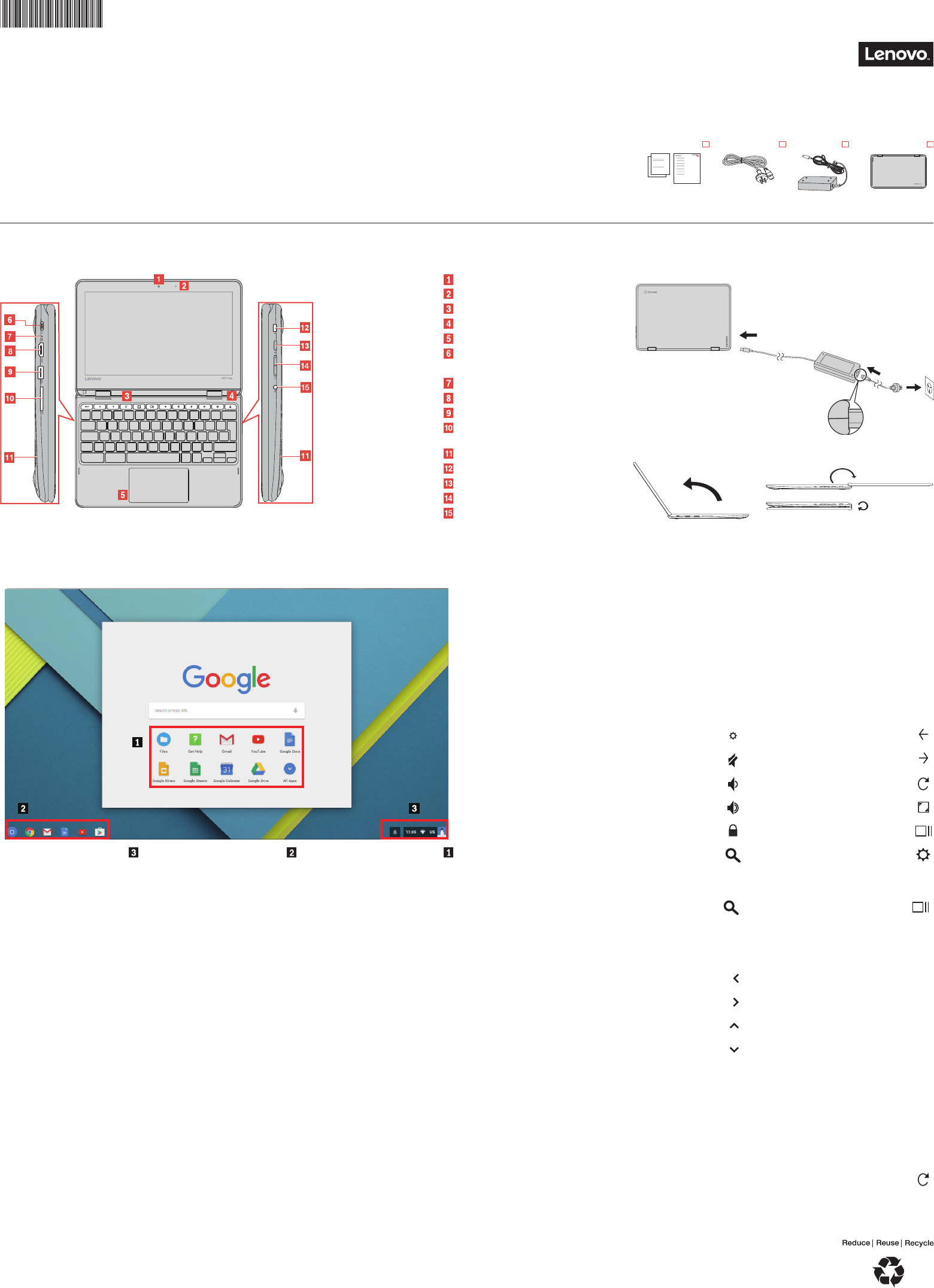Open the status tray clock showing 11:05
Image resolution: width=934 pixels, height=1288 pixels.
411,832
